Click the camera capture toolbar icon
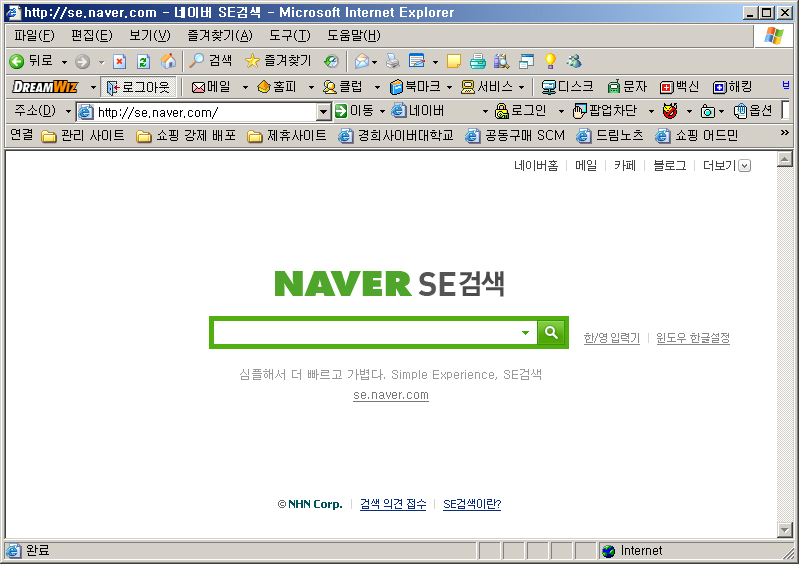This screenshot has height=564, width=799. [707, 111]
